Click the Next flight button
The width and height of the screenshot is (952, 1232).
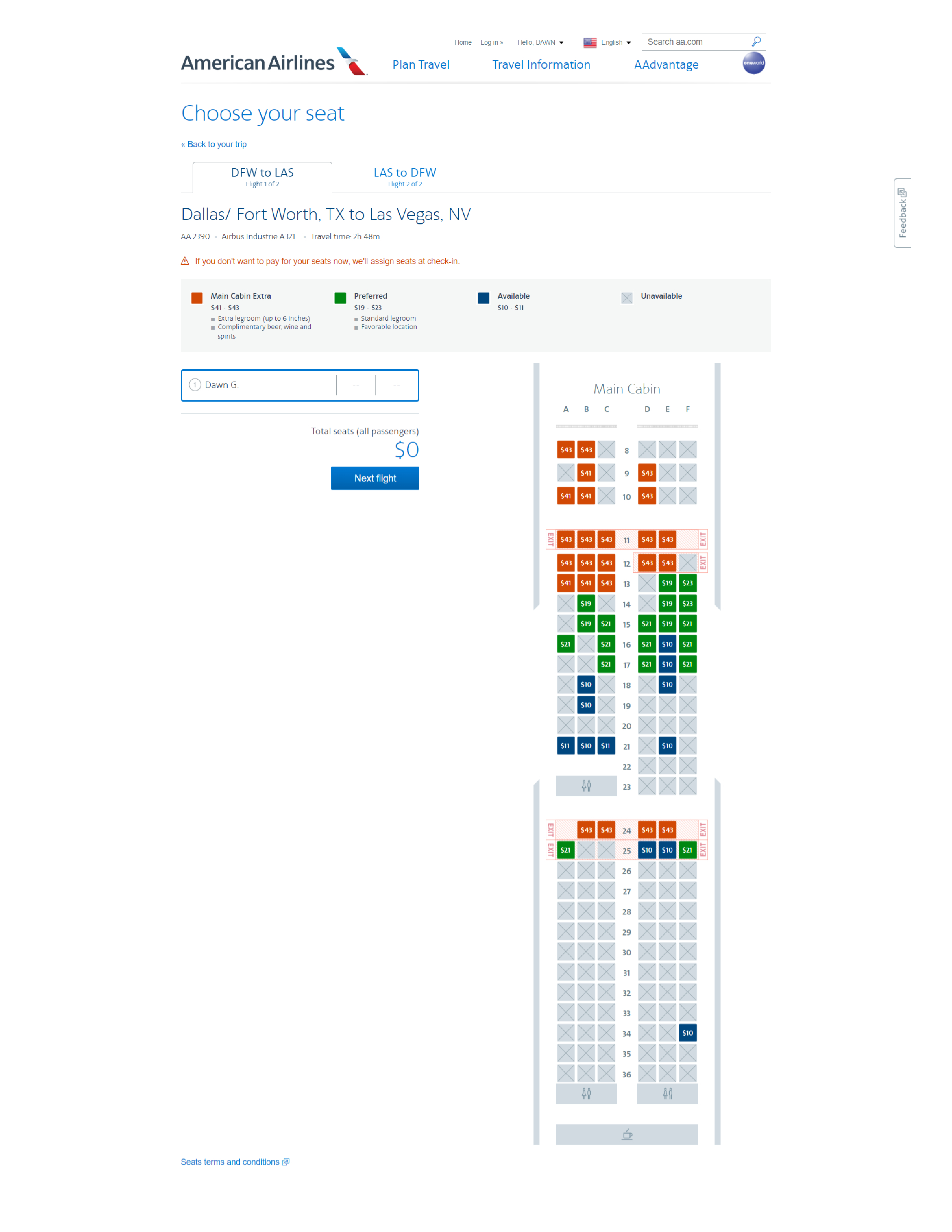coord(374,478)
